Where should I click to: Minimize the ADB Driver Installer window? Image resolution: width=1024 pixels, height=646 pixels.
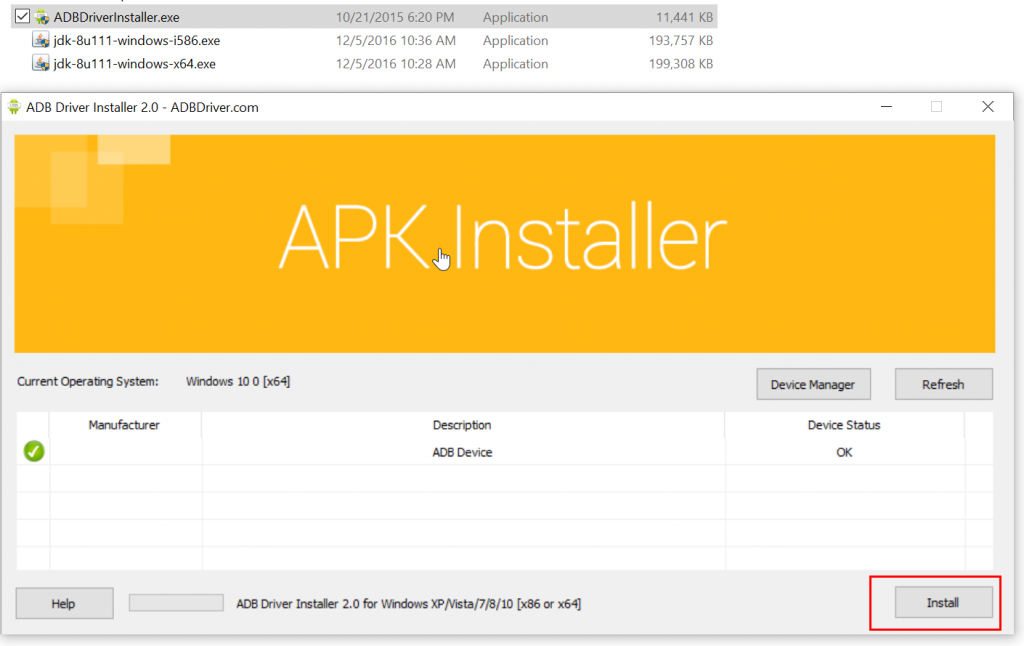click(x=886, y=106)
